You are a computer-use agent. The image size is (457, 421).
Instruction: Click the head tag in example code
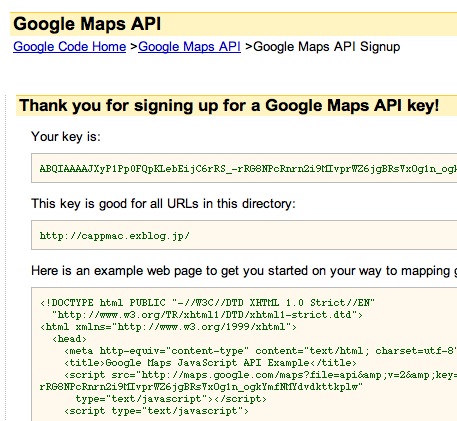[x=69, y=339]
